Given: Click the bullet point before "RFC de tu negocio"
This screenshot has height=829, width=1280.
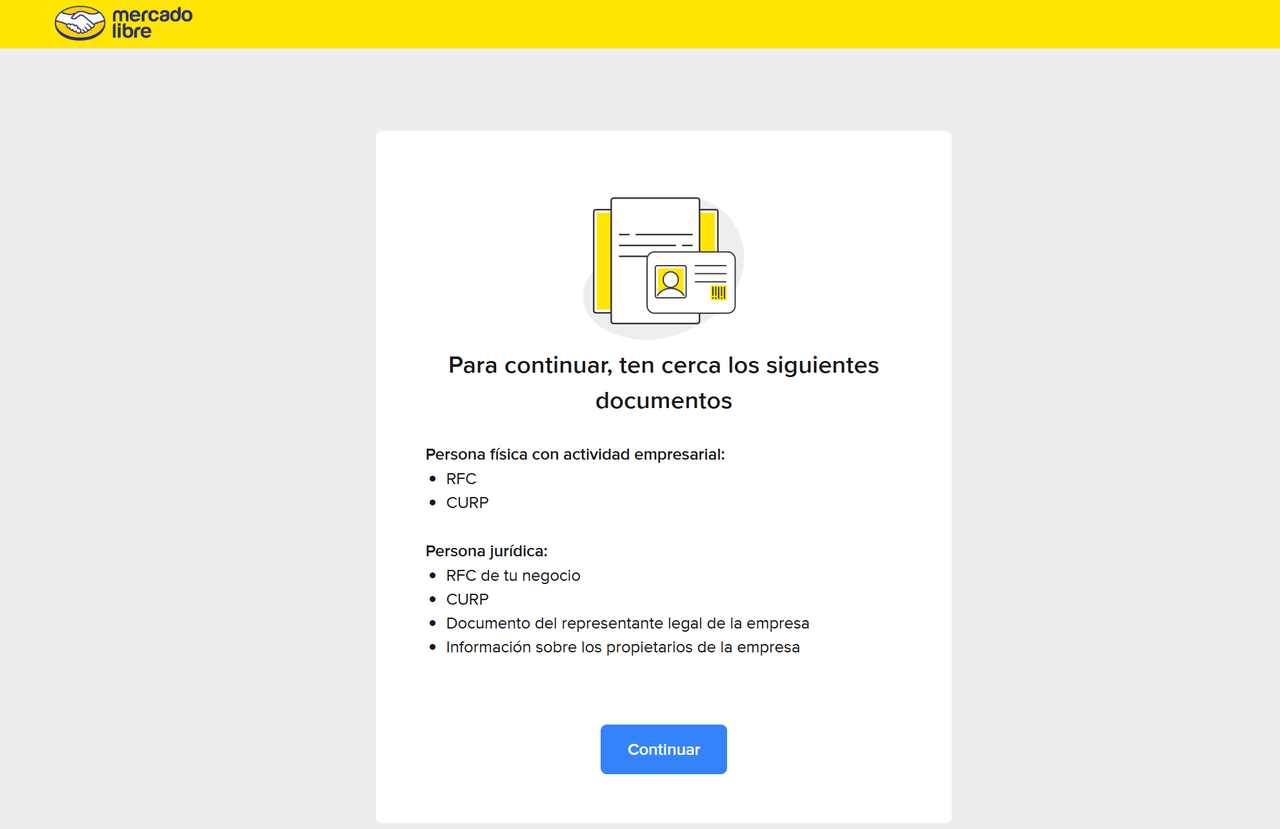Looking at the screenshot, I should tap(433, 576).
